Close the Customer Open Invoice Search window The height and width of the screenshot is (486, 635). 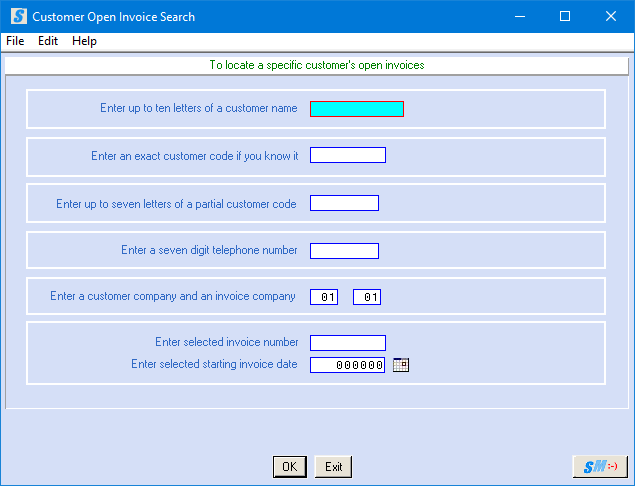pos(611,17)
